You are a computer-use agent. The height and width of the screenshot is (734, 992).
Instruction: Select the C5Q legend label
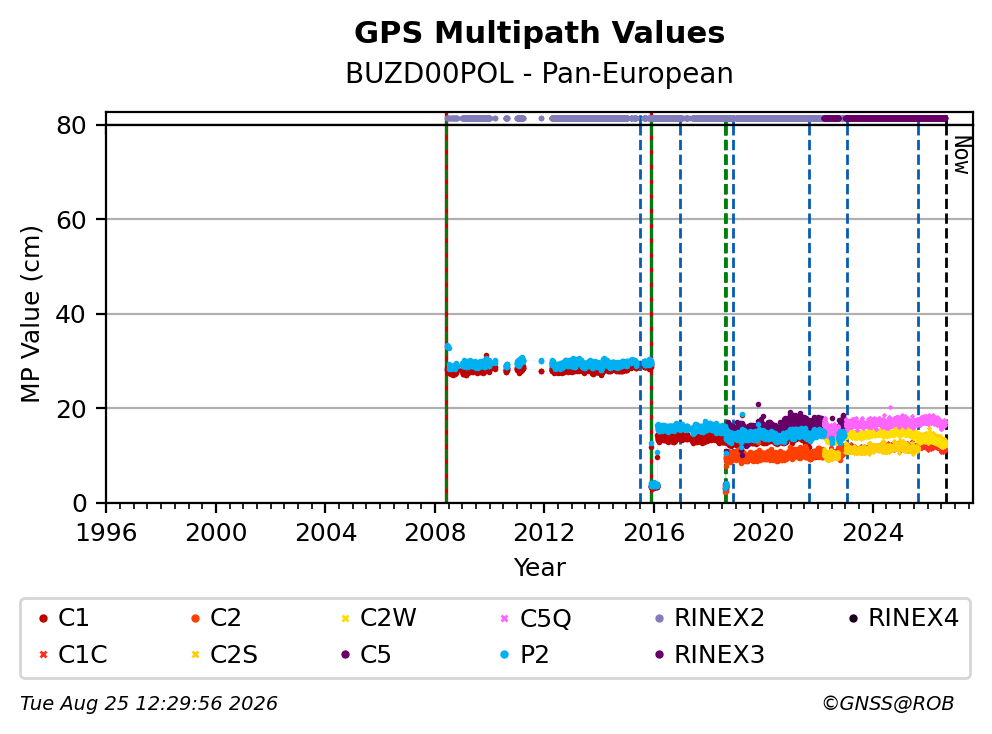tap(545, 618)
